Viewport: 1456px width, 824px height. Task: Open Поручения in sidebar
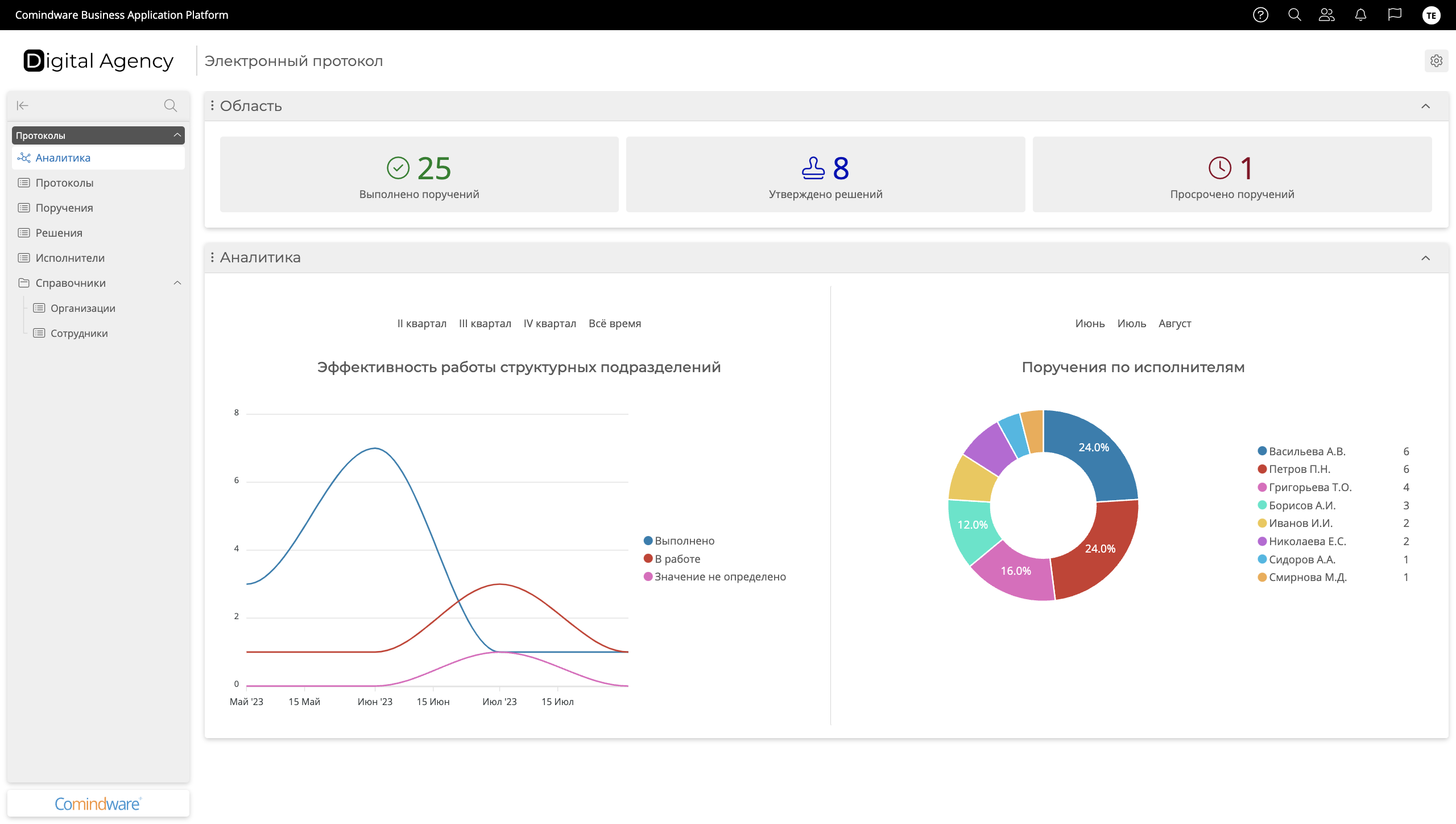98,208
